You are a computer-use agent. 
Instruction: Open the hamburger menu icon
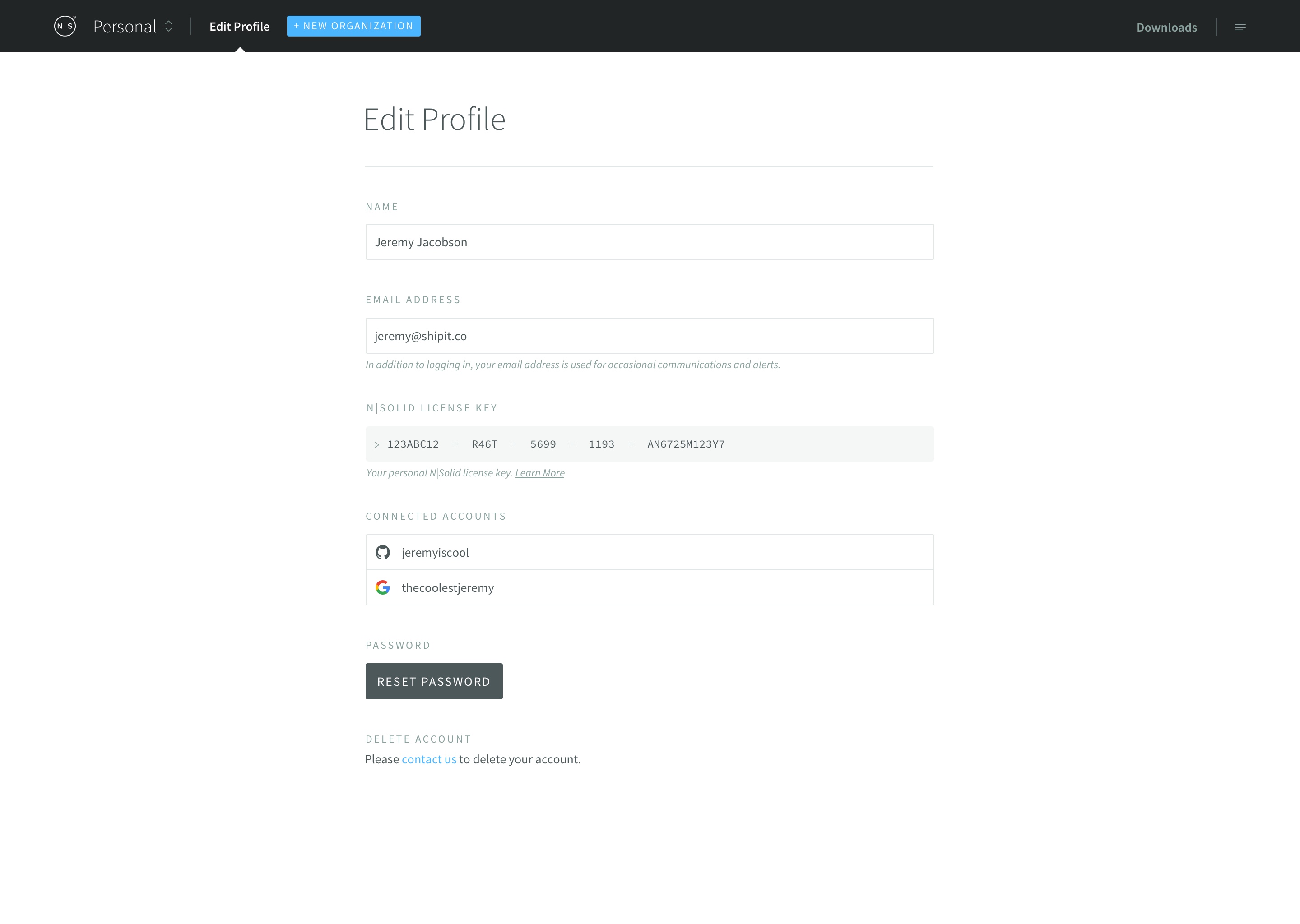[1240, 27]
